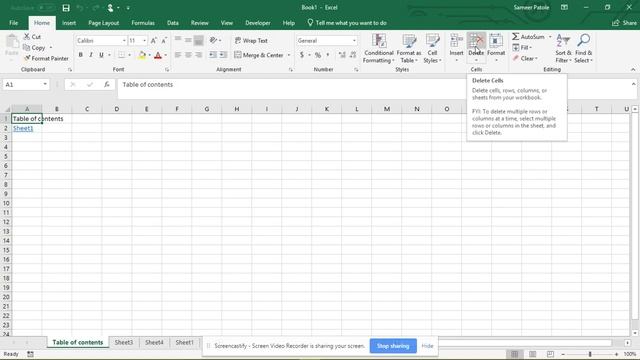
Task: Toggle align text right
Action: (x=199, y=55)
